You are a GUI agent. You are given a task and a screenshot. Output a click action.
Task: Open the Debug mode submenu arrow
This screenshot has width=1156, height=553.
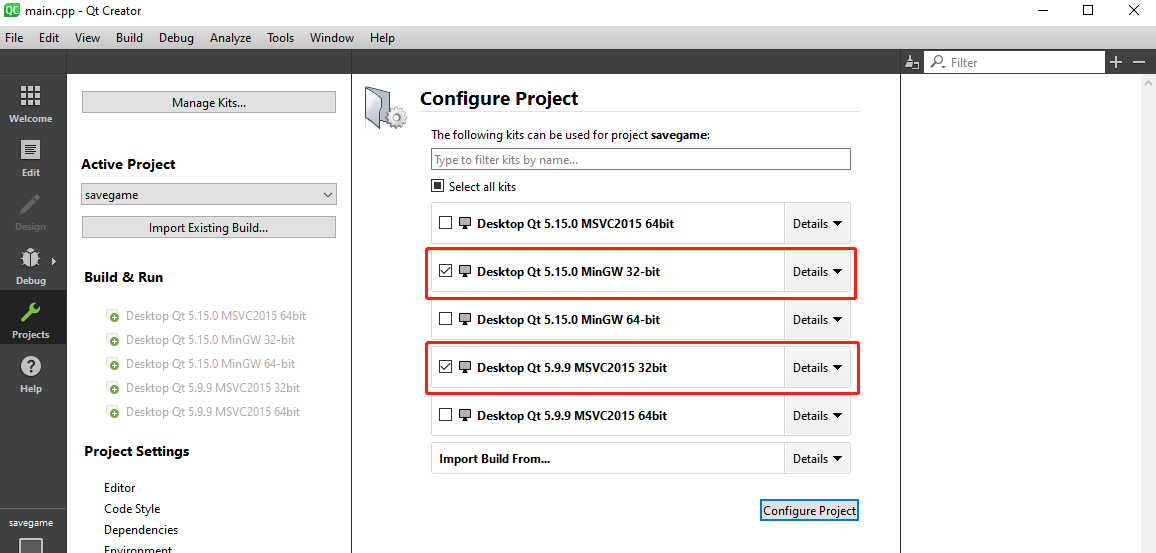click(54, 261)
